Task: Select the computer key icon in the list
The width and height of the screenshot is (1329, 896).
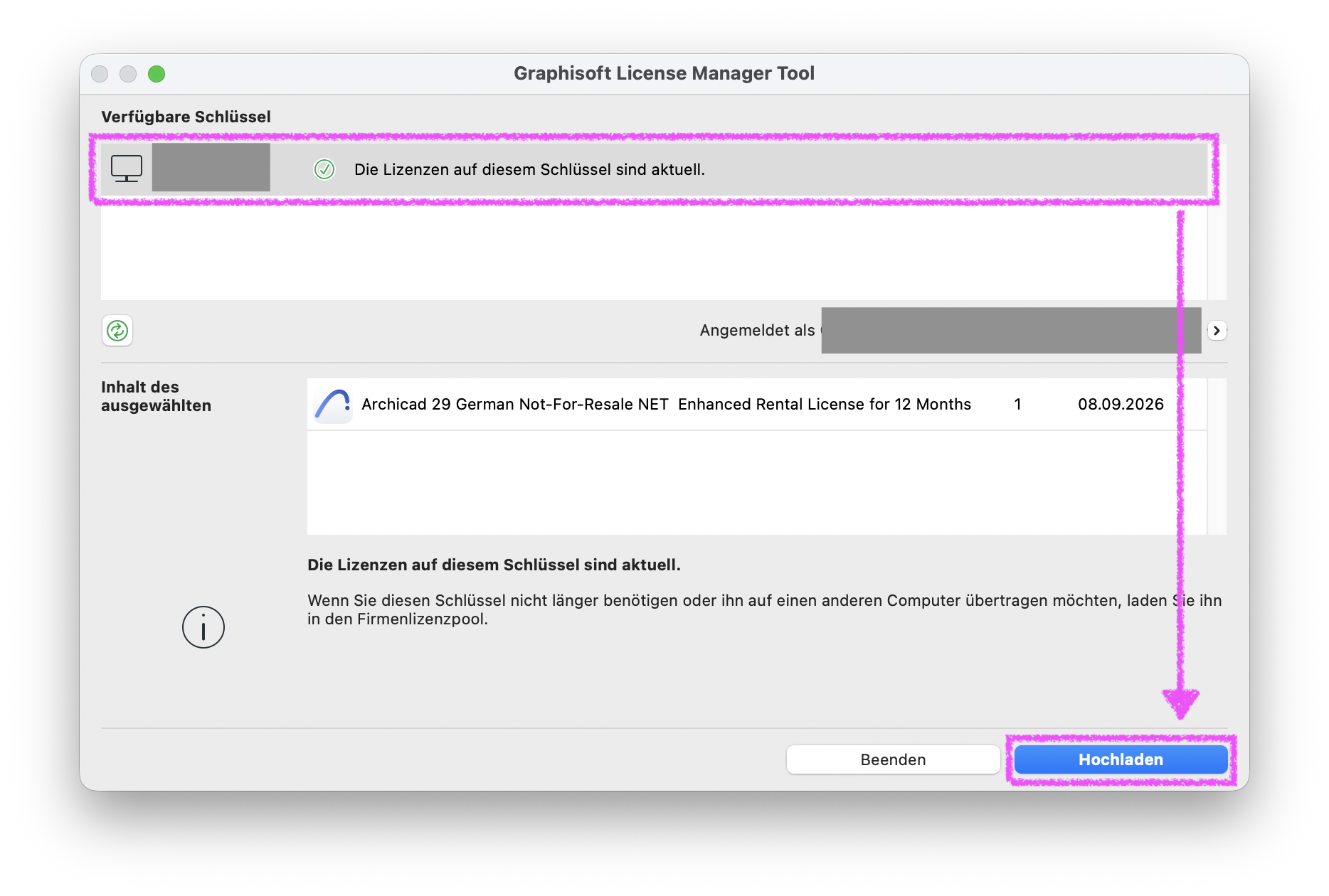Action: coord(127,169)
